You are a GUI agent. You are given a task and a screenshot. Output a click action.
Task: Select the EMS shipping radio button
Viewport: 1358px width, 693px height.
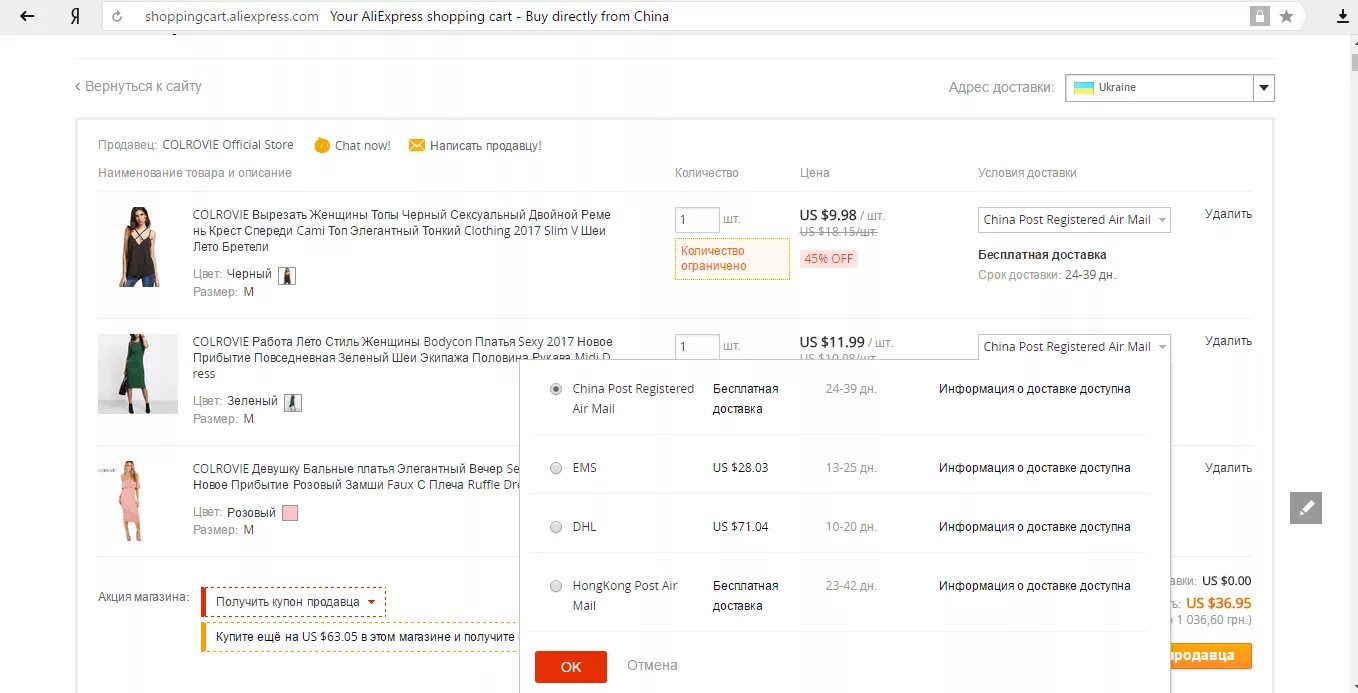point(556,468)
